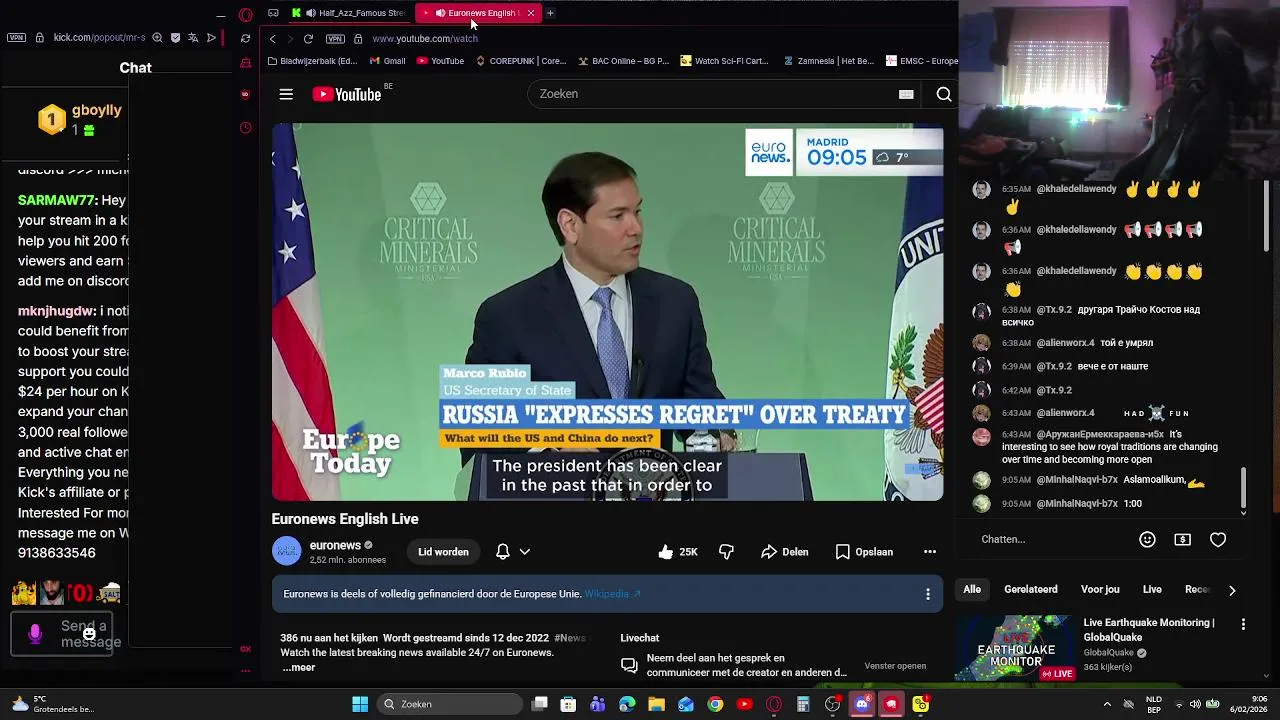Open Super Chat purchase icon in chat
The image size is (1280, 720).
click(x=1182, y=539)
